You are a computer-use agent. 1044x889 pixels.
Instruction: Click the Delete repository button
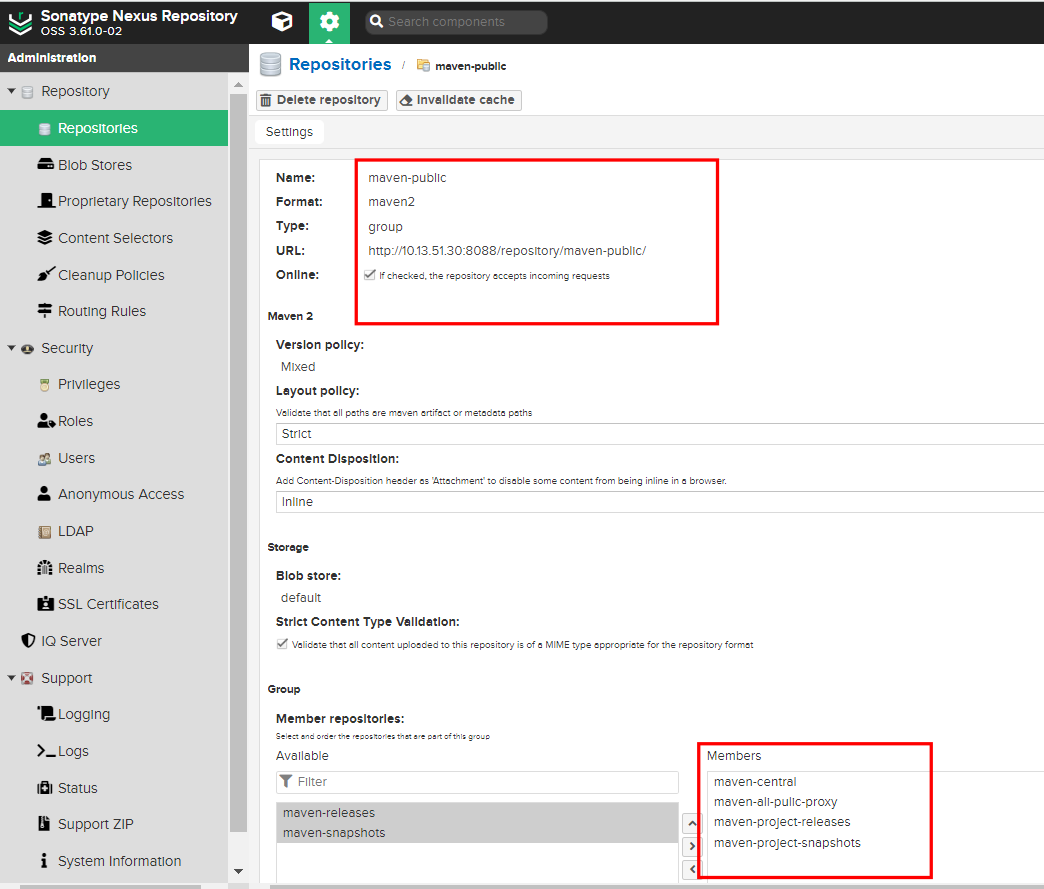[321, 100]
